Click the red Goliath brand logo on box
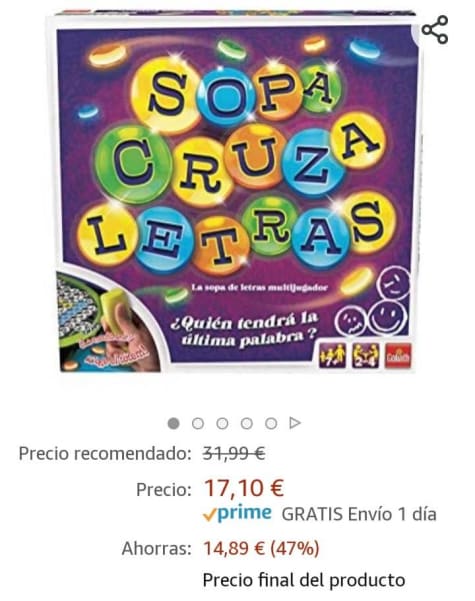The height and width of the screenshot is (601, 475). coord(398,356)
